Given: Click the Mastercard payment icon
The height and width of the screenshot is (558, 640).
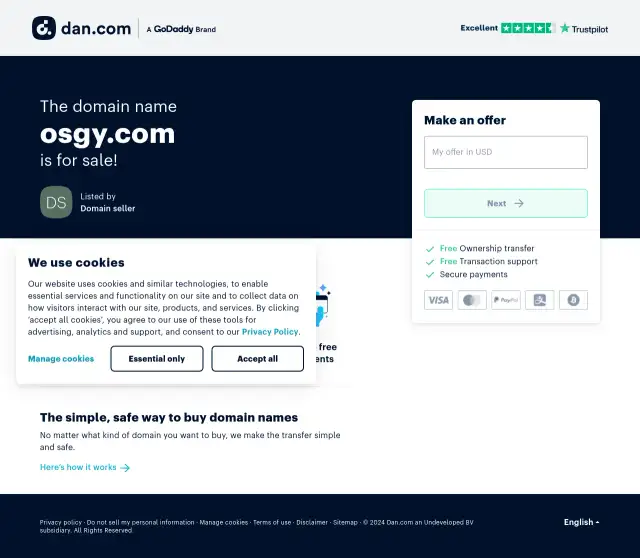Looking at the screenshot, I should click(x=472, y=300).
